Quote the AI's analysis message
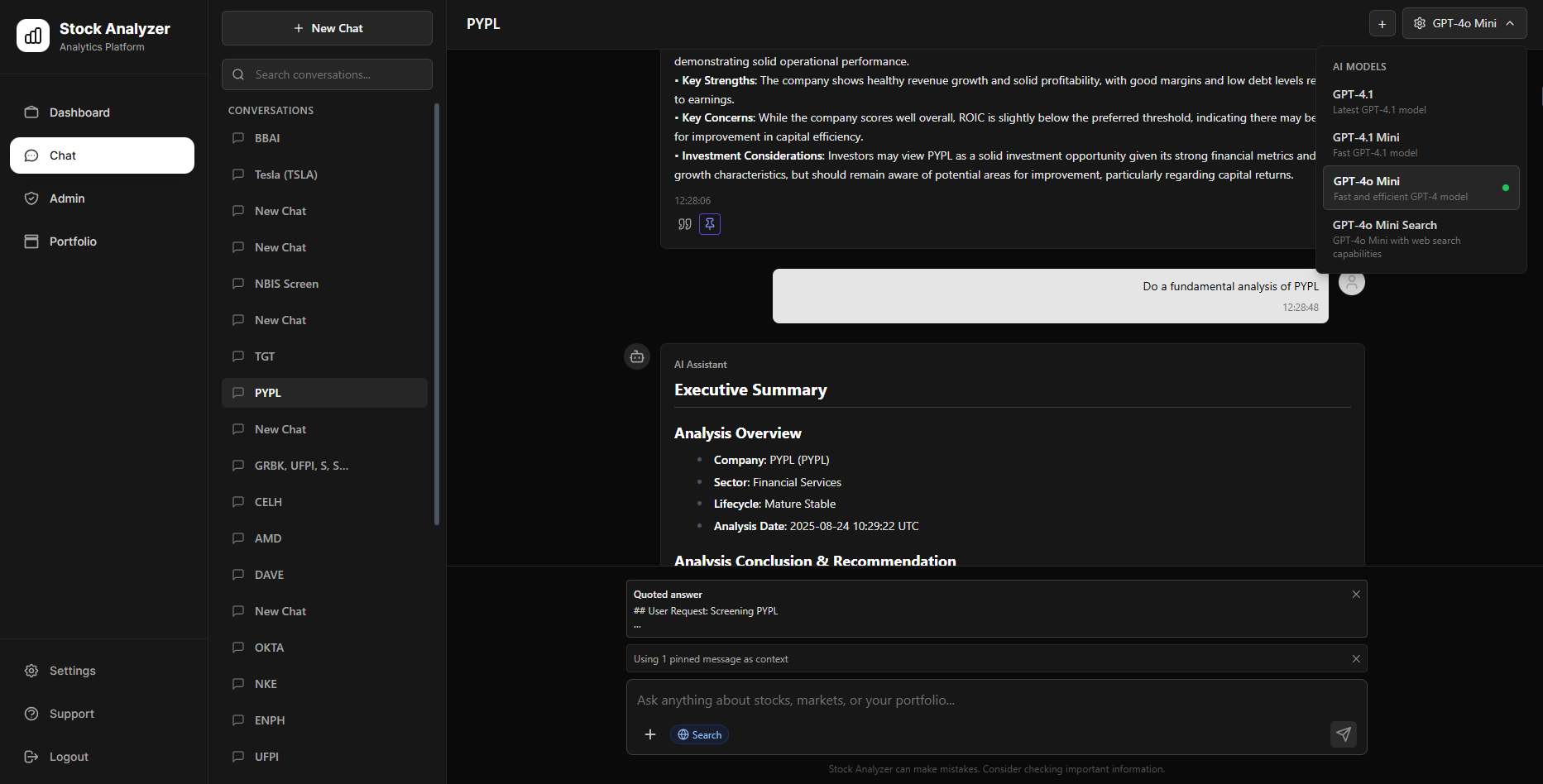This screenshot has width=1543, height=784. click(684, 224)
